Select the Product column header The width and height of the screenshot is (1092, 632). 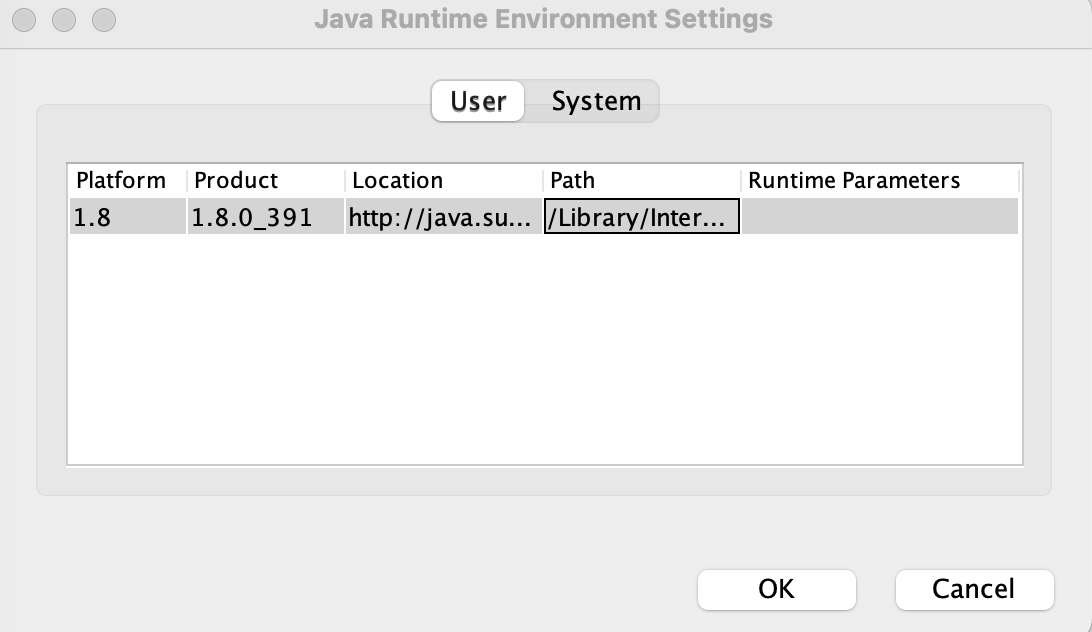click(x=265, y=180)
